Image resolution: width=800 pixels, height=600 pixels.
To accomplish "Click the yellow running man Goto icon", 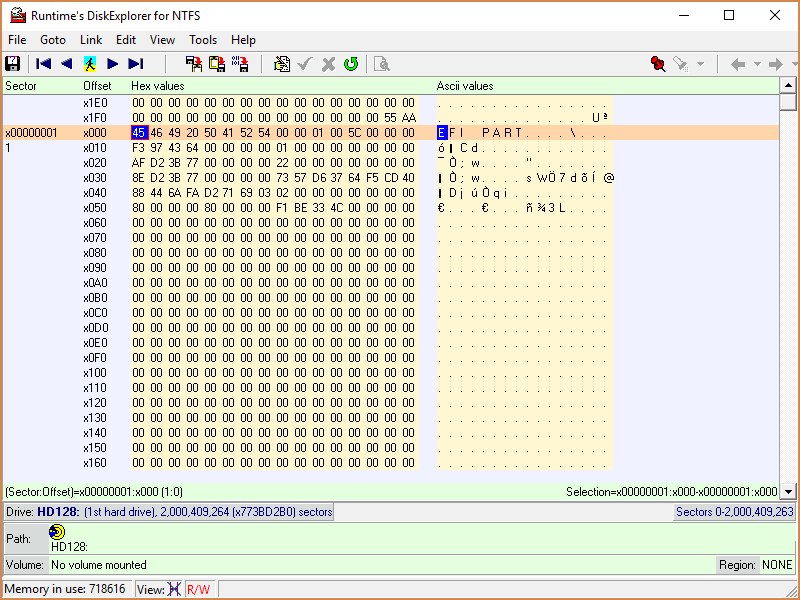I will click(90, 64).
